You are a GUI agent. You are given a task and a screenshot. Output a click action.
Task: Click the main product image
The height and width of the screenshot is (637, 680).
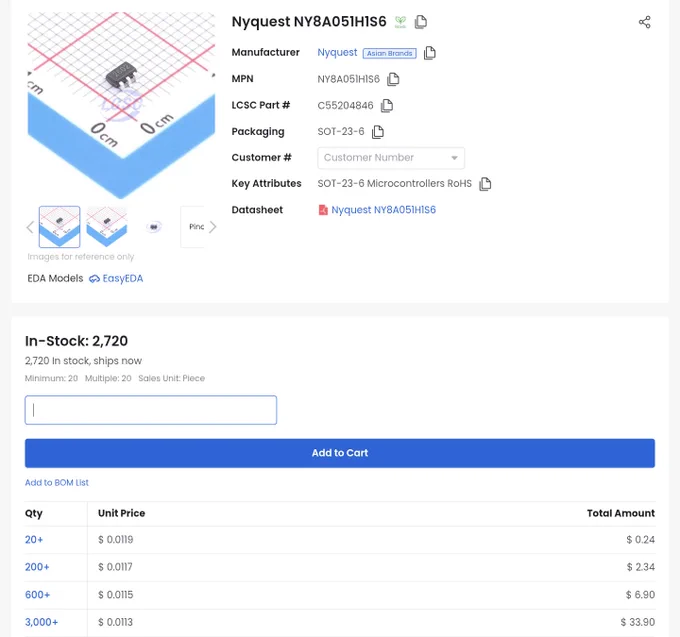pyautogui.click(x=121, y=105)
